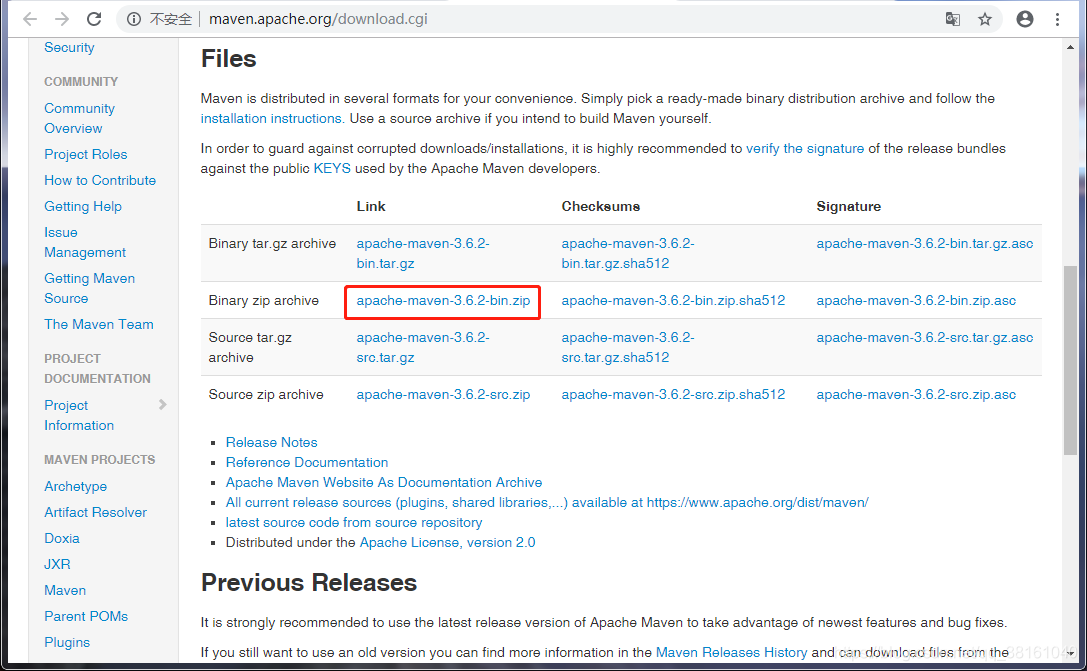Open the KEYS link
Screen dimensions: 1087x671
[x=332, y=168]
